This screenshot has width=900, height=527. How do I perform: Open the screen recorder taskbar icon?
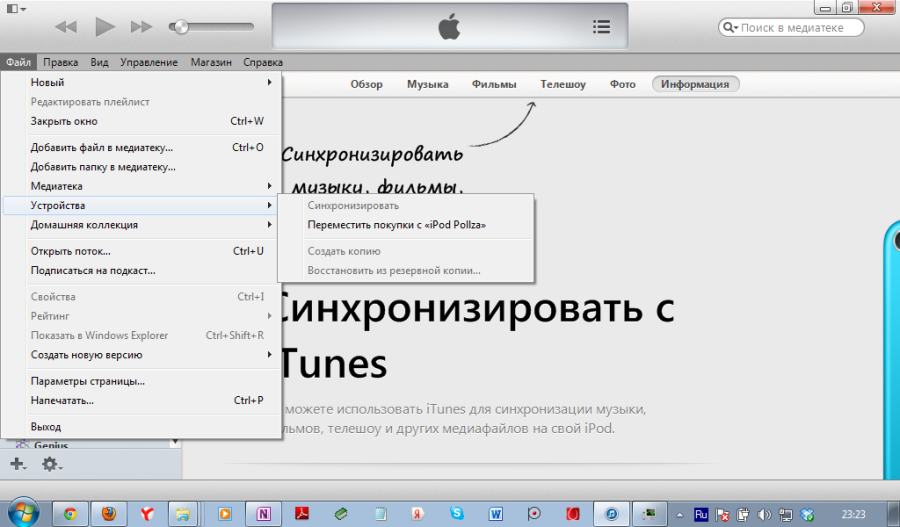pyautogui.click(x=534, y=514)
